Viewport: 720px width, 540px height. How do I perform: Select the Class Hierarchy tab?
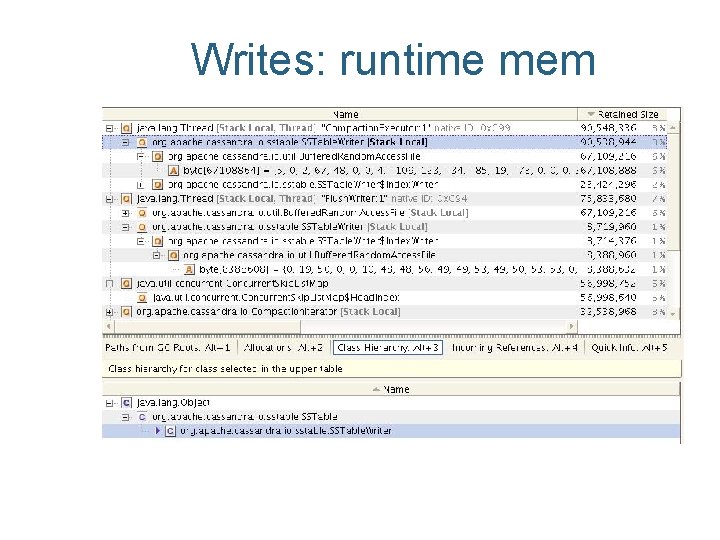click(388, 348)
